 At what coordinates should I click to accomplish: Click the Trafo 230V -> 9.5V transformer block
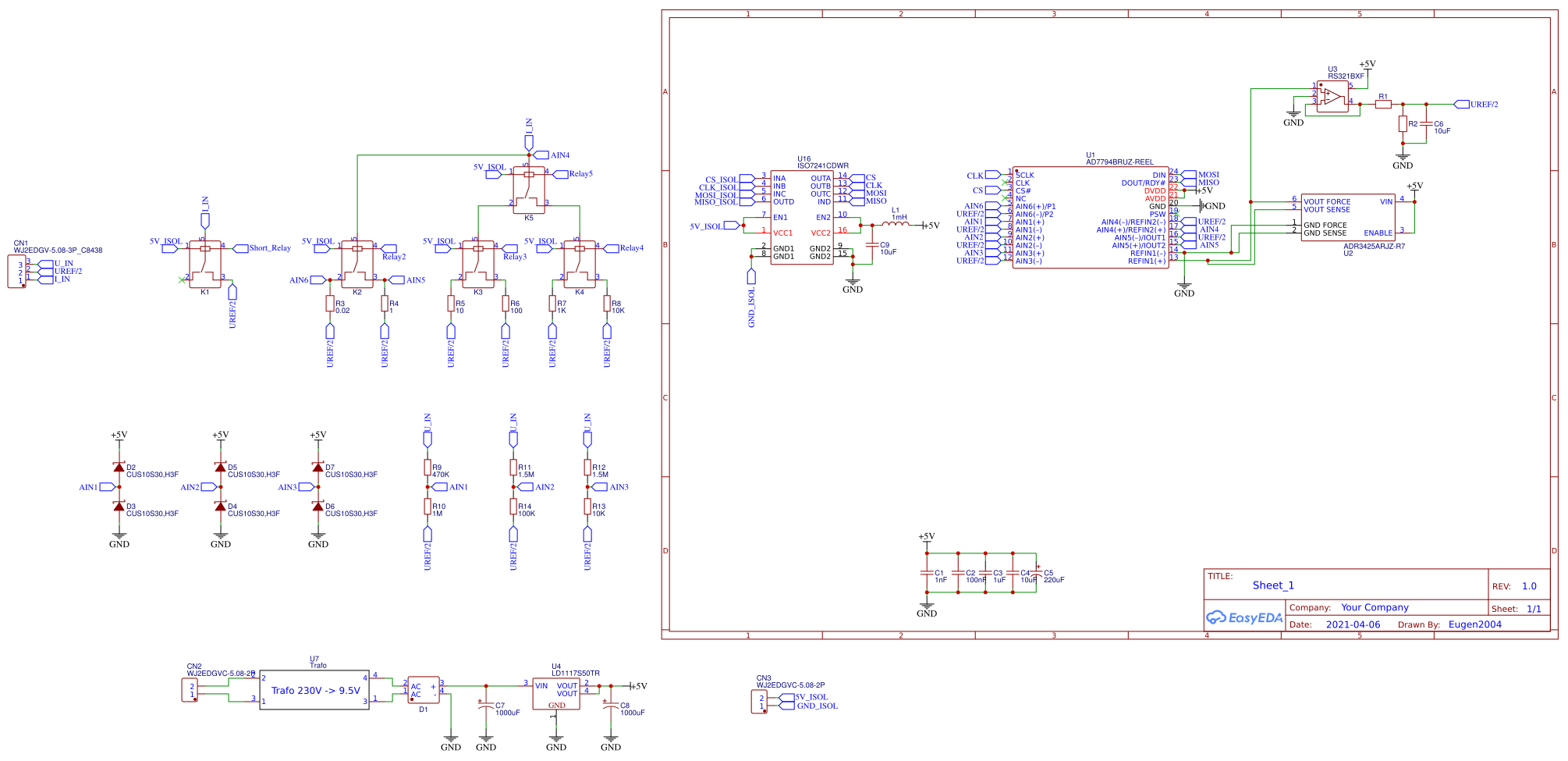tap(315, 691)
